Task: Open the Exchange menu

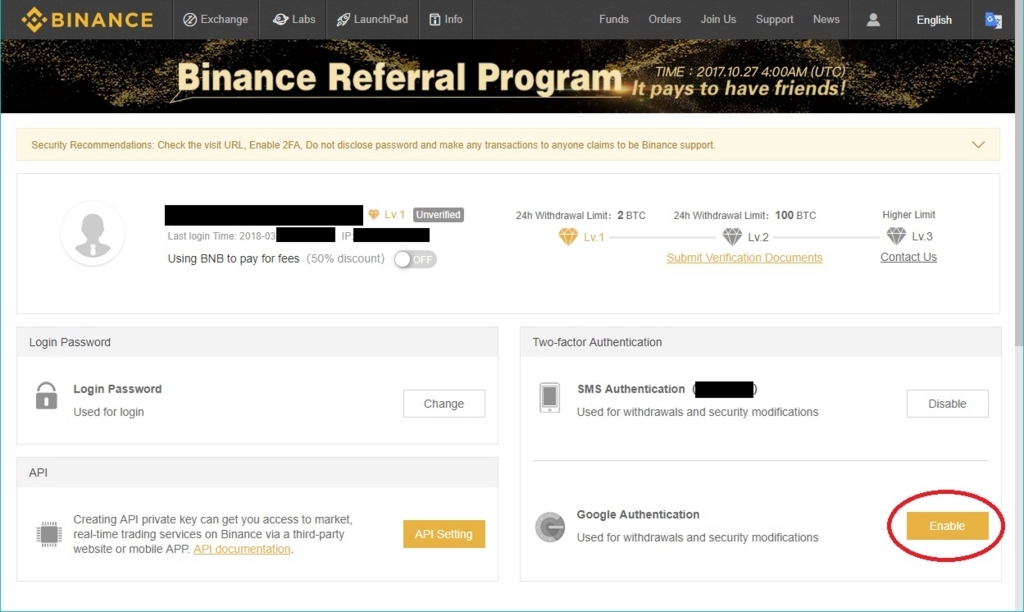Action: (216, 20)
